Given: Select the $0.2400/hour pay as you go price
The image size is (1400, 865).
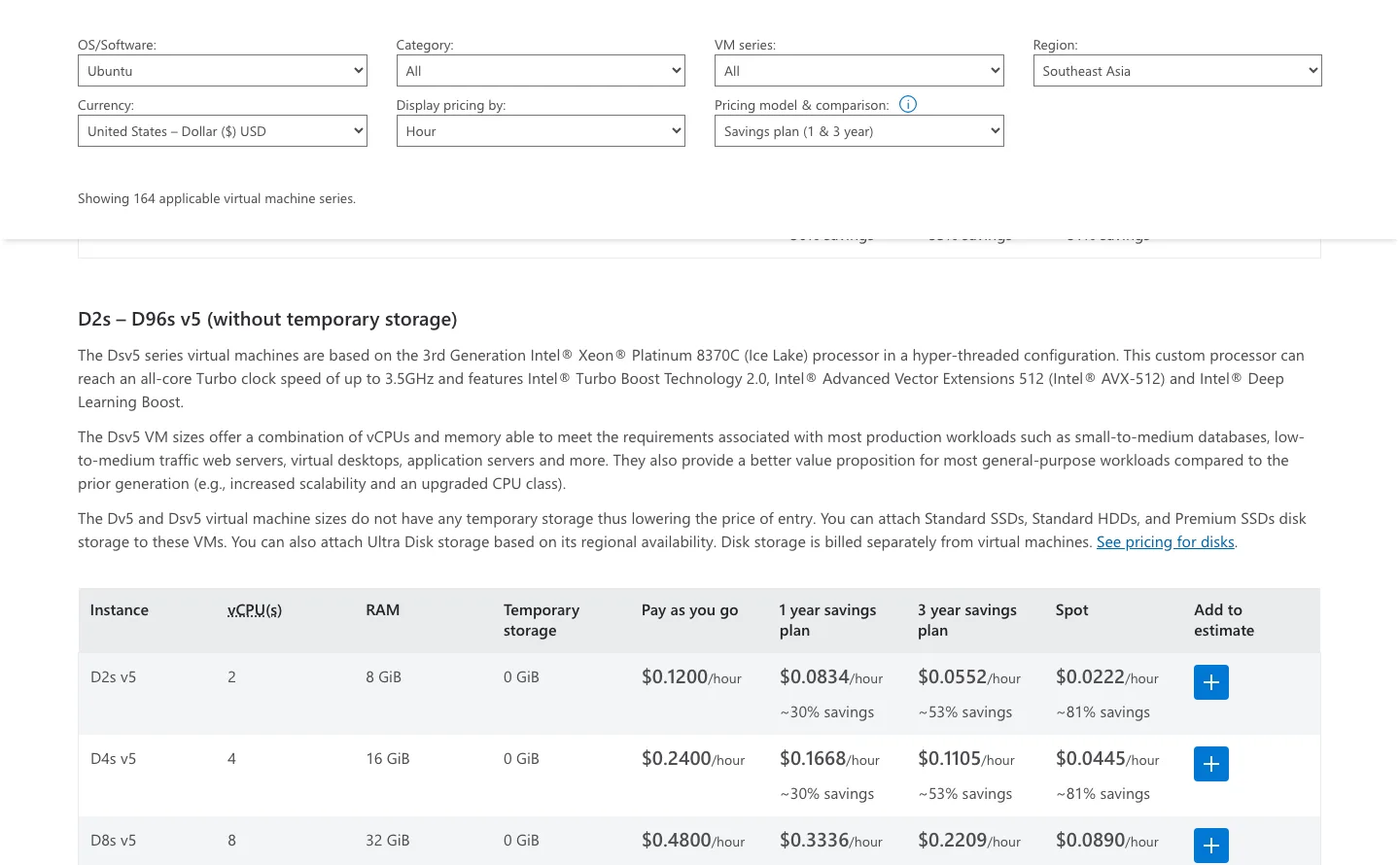Looking at the screenshot, I should 693,759.
